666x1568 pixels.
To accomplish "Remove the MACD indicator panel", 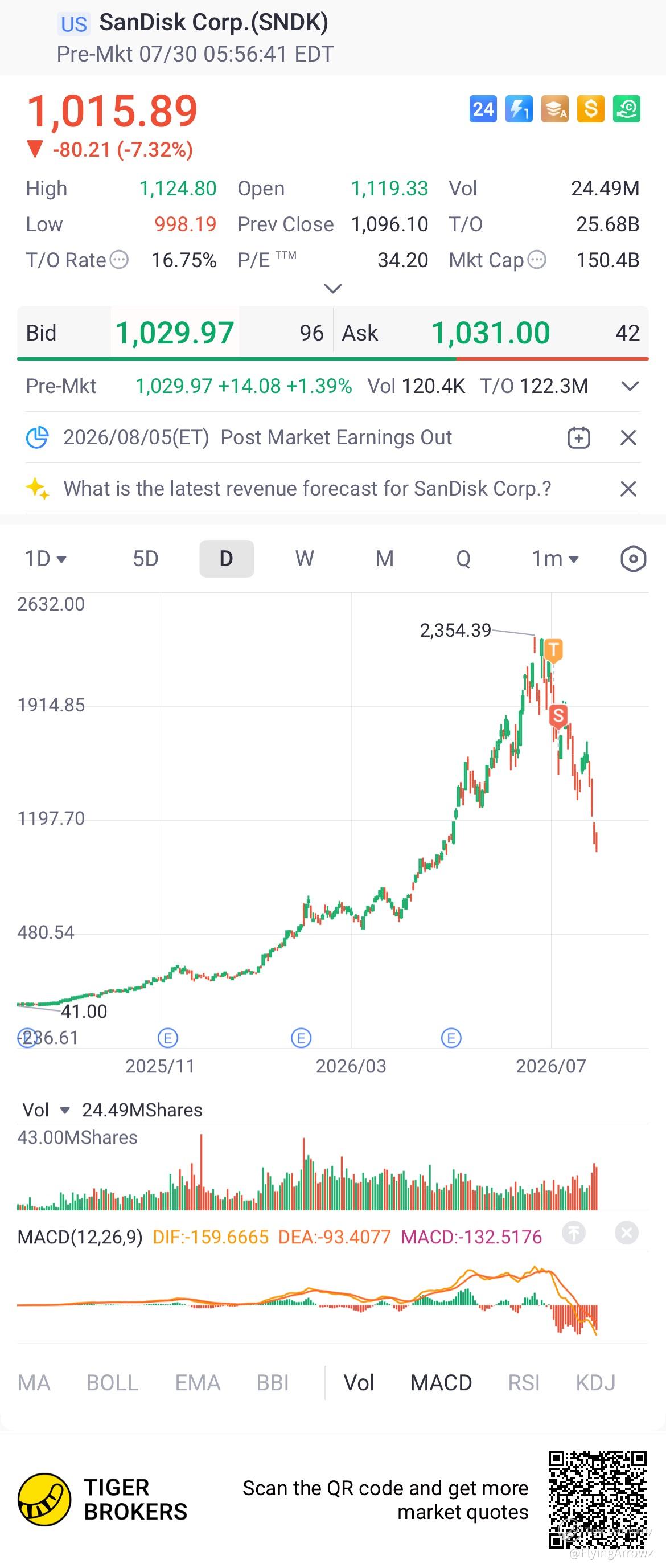I will pyautogui.click(x=627, y=1233).
